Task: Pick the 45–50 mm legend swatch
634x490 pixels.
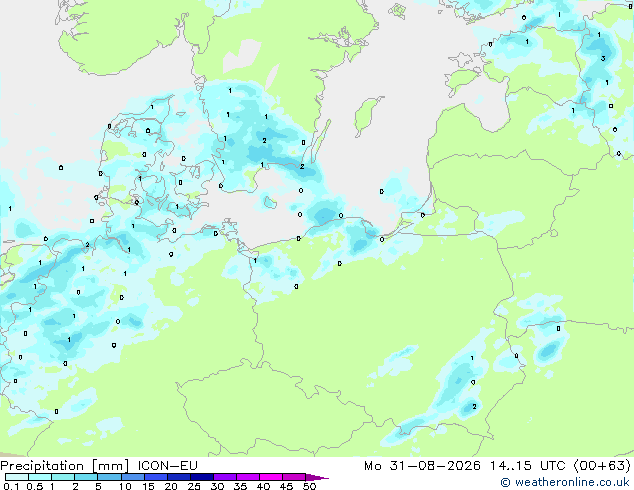Action: pos(294,477)
